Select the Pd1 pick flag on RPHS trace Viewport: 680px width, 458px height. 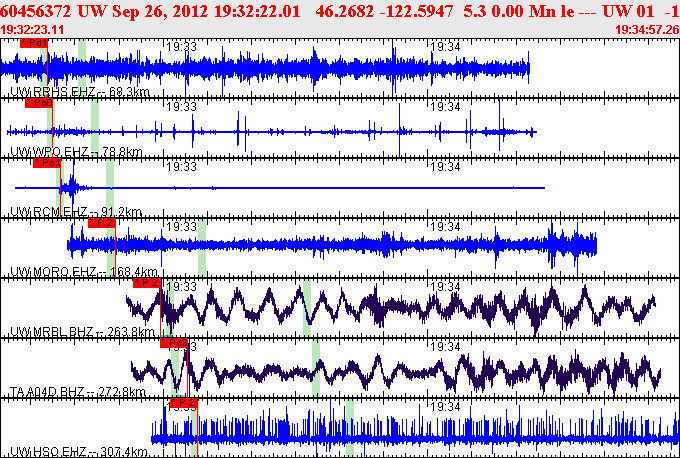(33, 43)
